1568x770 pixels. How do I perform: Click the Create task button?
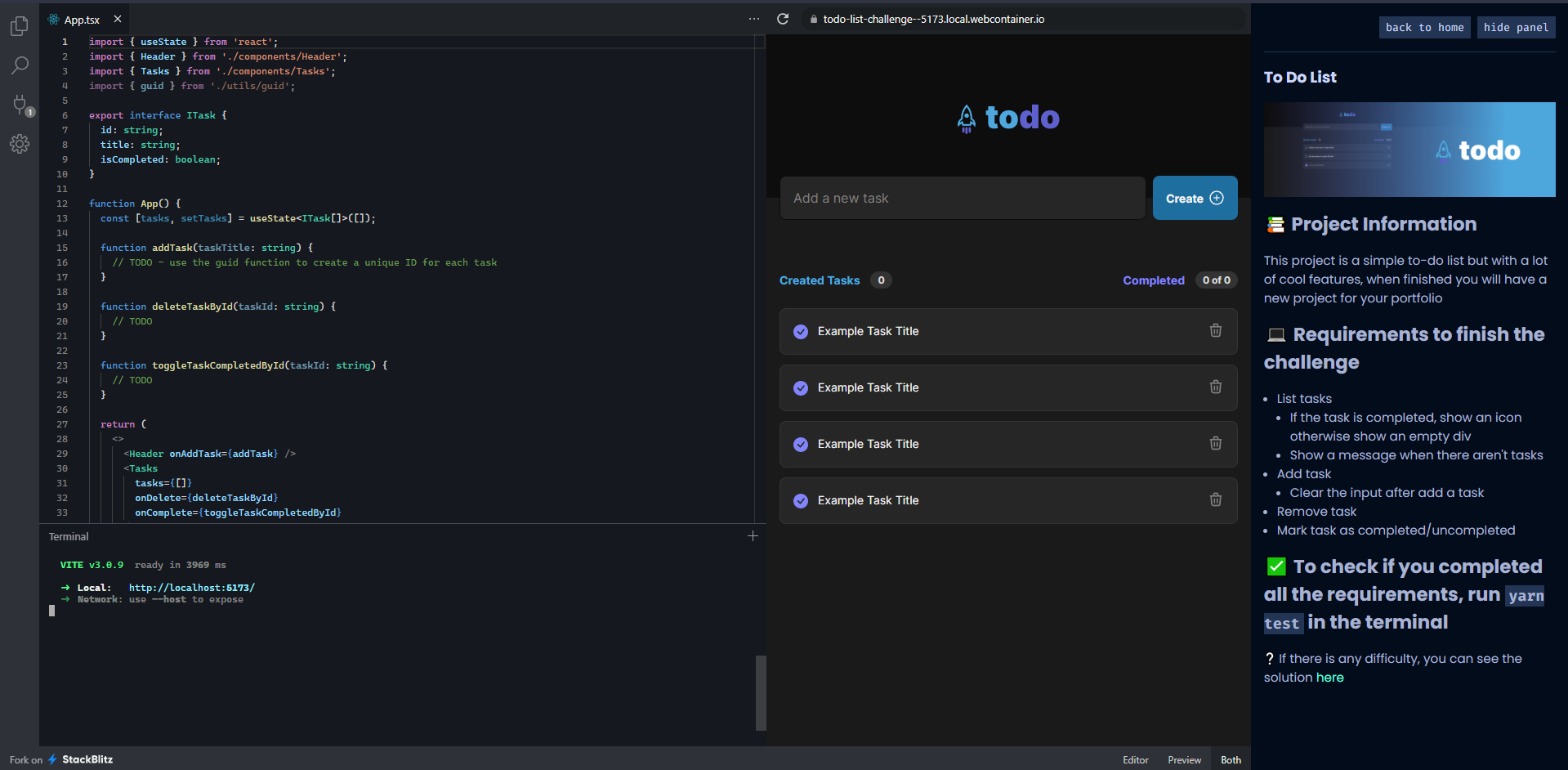coord(1194,198)
